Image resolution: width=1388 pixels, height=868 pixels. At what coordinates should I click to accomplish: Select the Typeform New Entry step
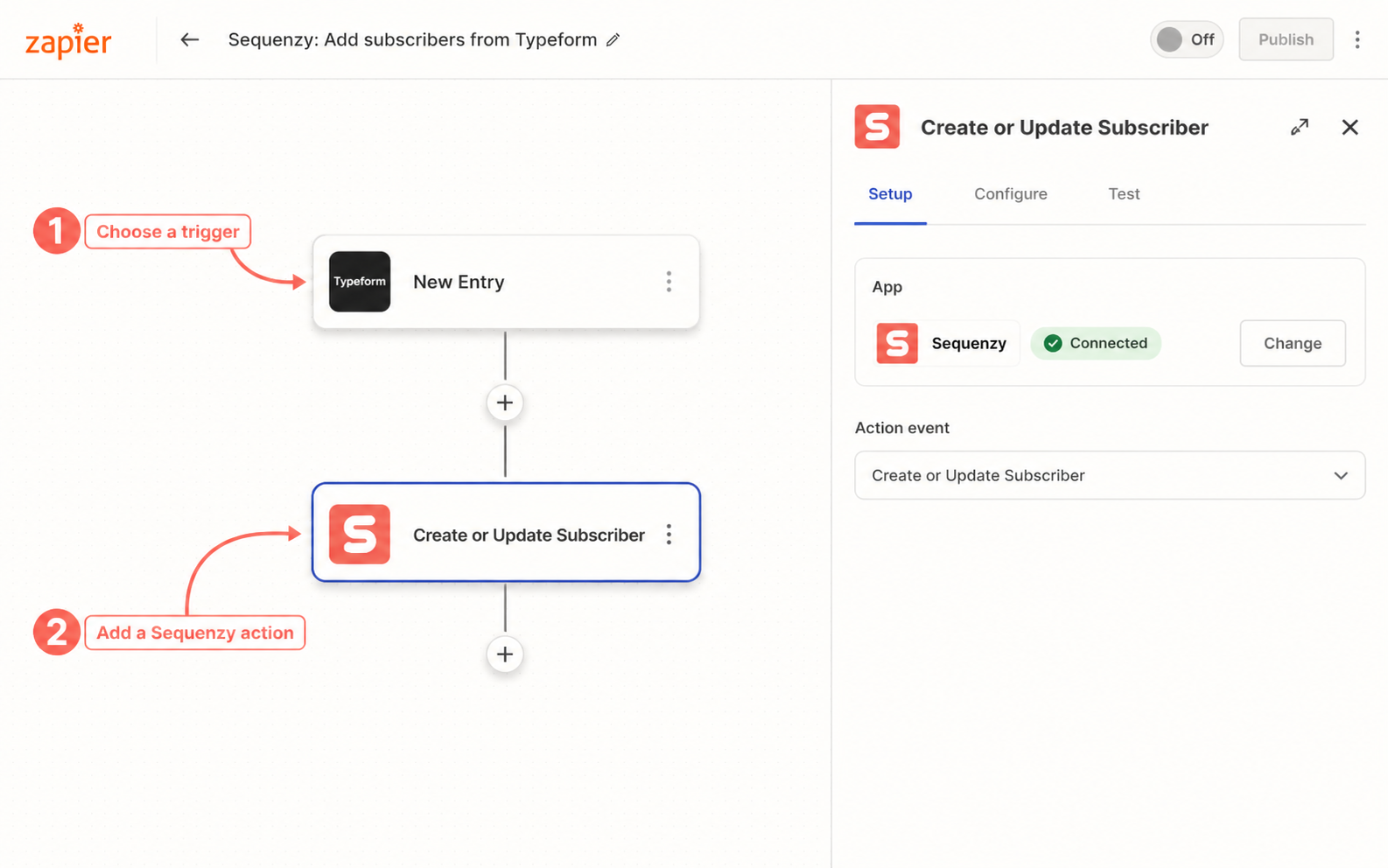(506, 282)
